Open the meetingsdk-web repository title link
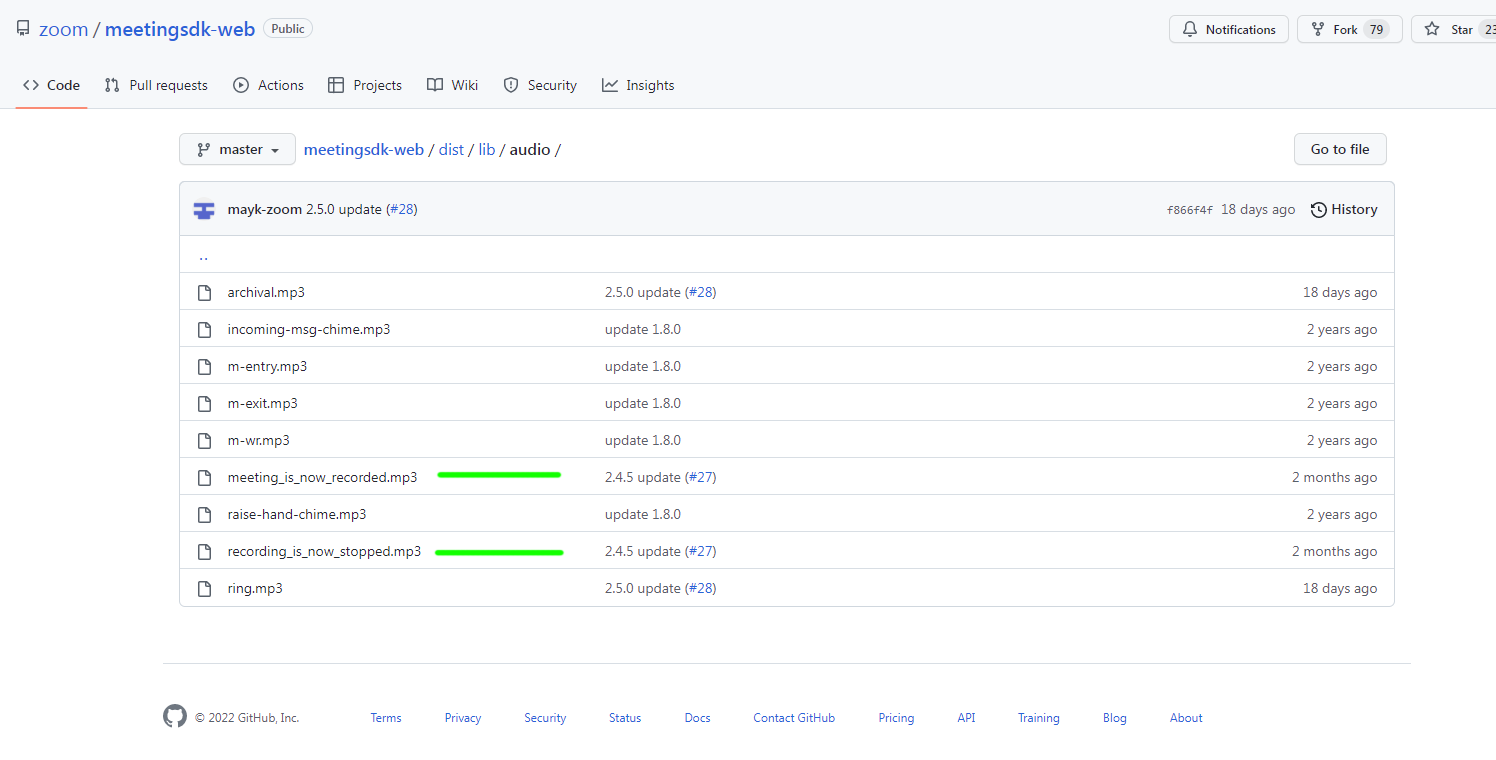 tap(180, 29)
